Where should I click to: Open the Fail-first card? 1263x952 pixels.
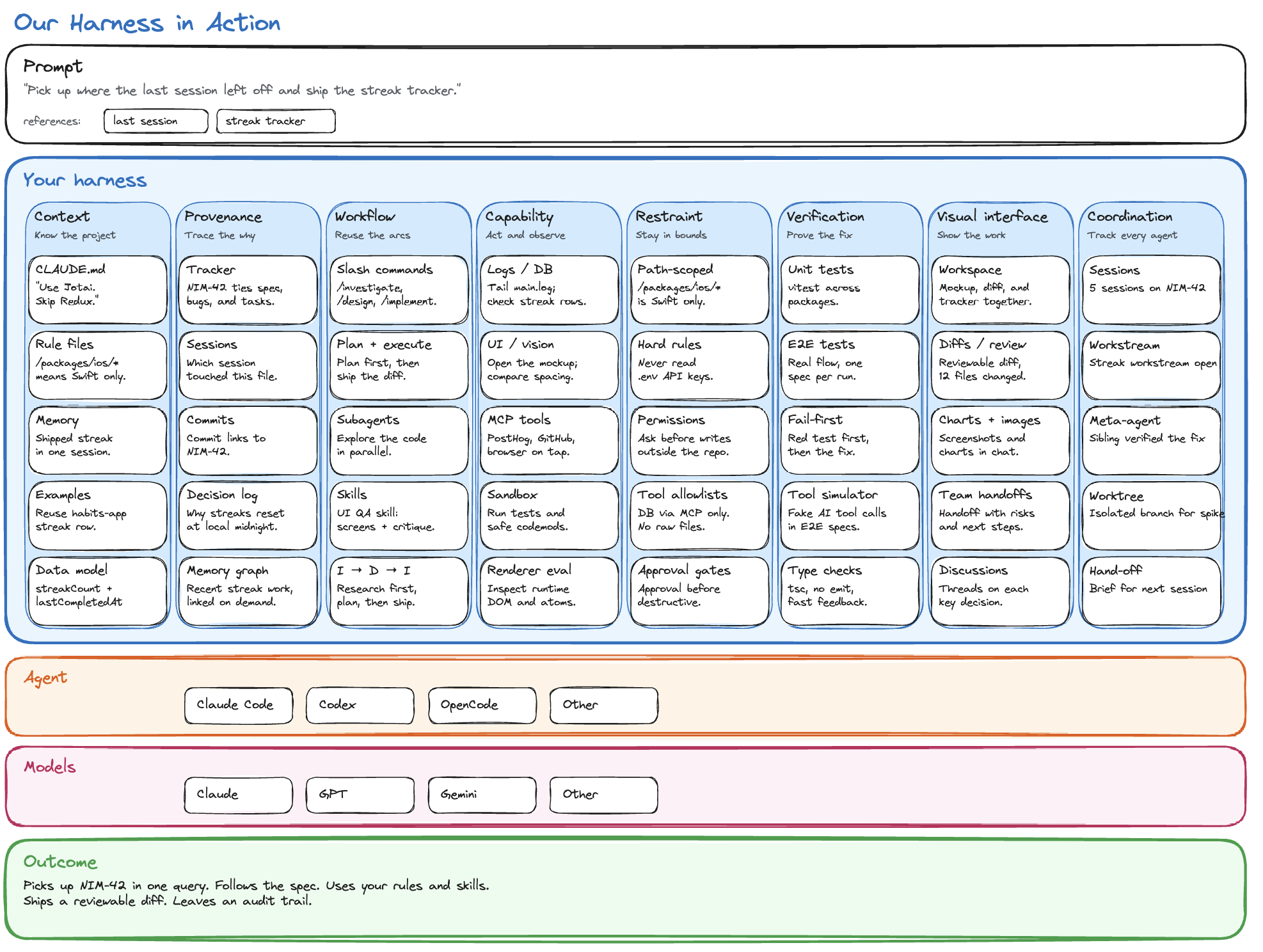click(850, 441)
